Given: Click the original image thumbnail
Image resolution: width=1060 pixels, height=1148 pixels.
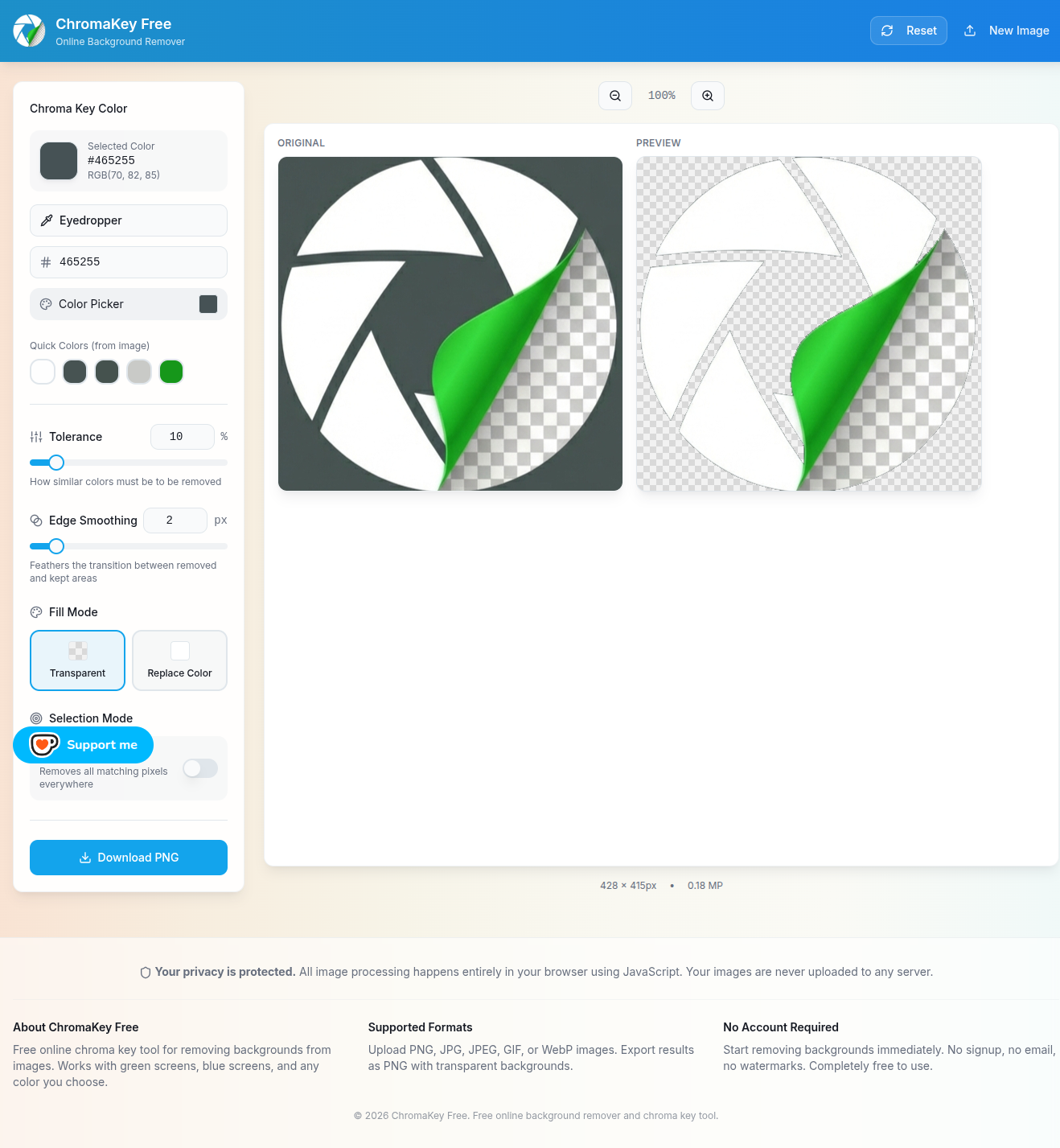Looking at the screenshot, I should coord(450,323).
